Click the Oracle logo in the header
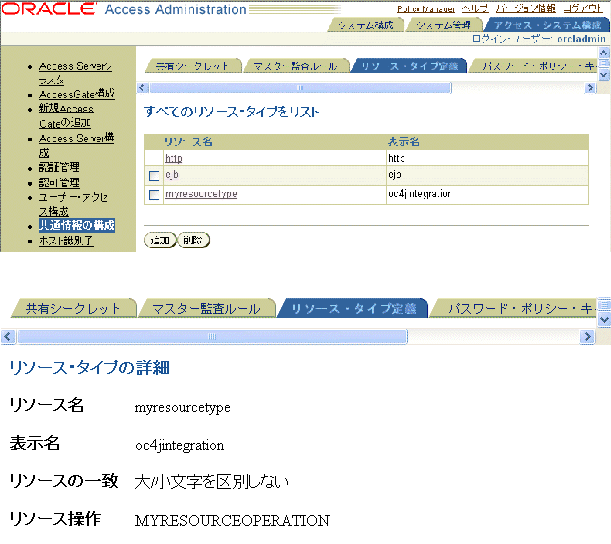The height and width of the screenshot is (544, 611). coord(49,9)
